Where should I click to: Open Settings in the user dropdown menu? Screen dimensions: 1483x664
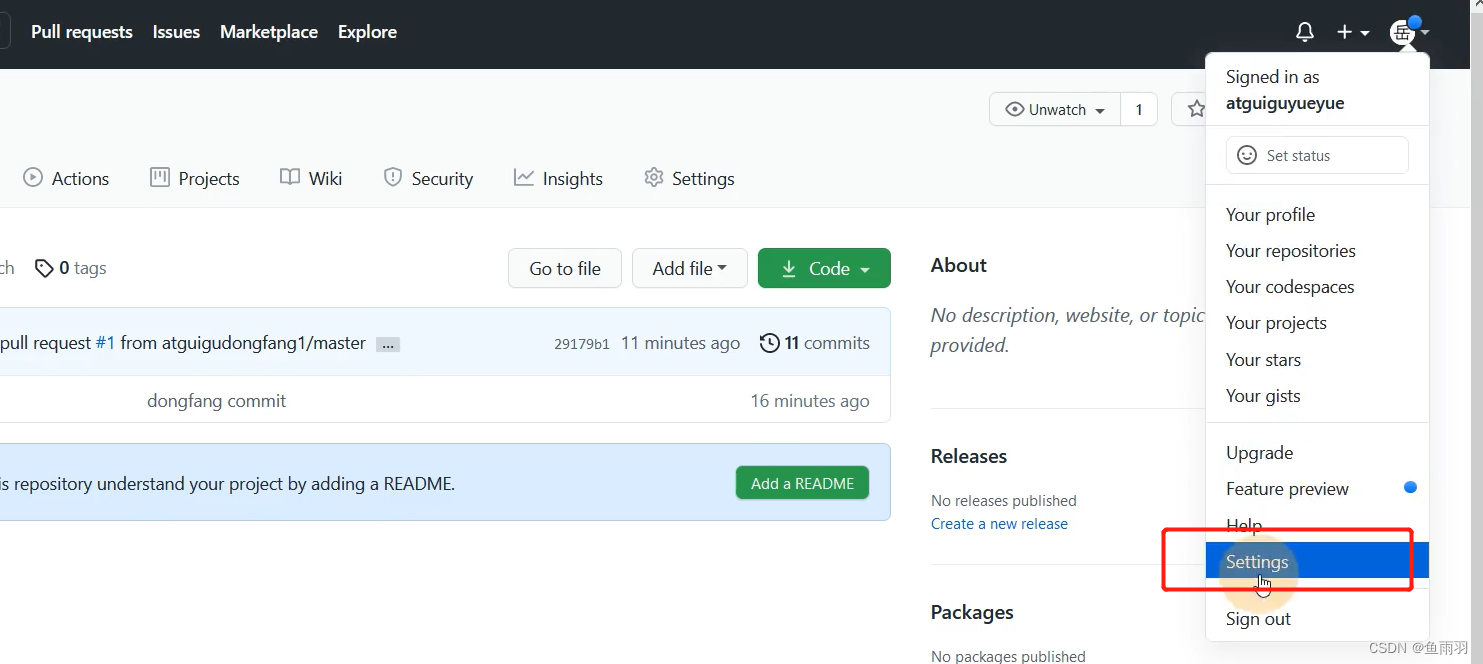pos(1317,561)
